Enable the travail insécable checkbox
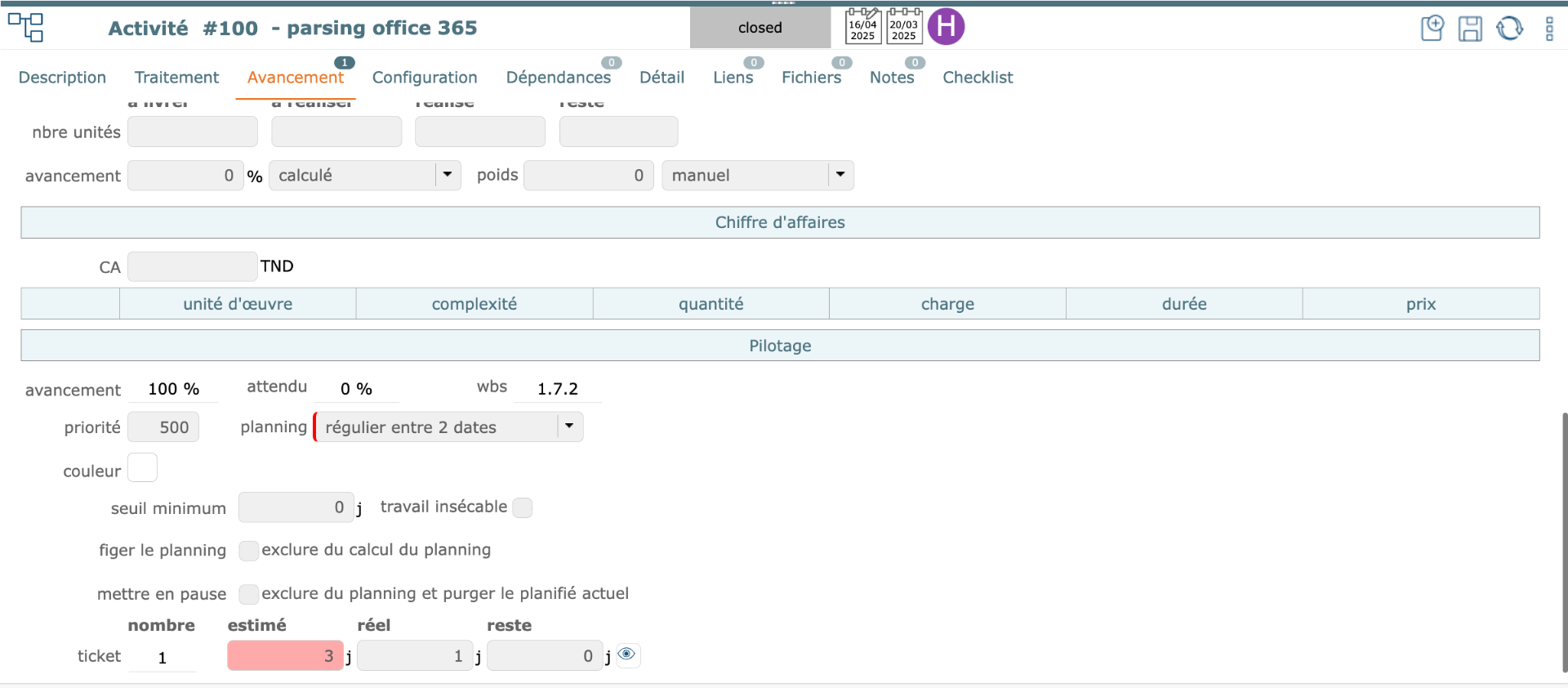 [x=523, y=507]
